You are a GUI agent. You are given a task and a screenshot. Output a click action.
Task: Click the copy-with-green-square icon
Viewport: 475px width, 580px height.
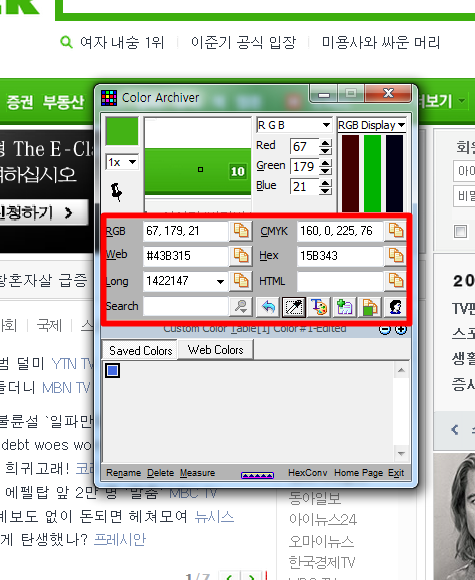click(x=370, y=307)
